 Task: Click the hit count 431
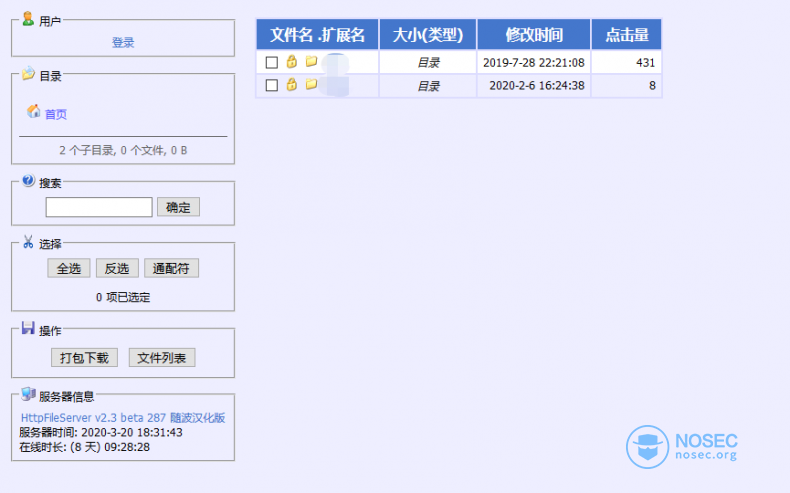[645, 62]
